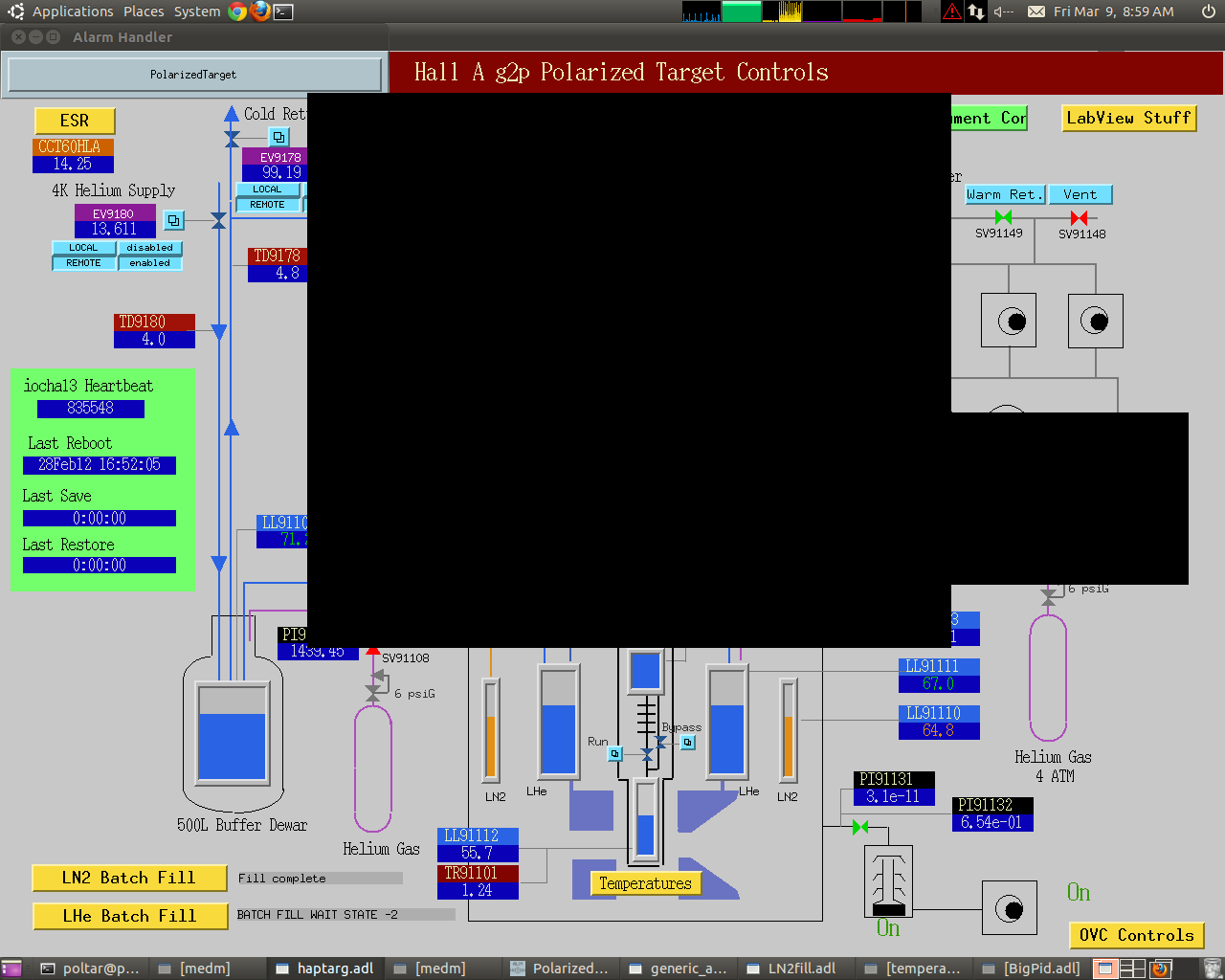The height and width of the screenshot is (980, 1225).
Task: Click the left LN2 orange level bar
Action: [491, 728]
